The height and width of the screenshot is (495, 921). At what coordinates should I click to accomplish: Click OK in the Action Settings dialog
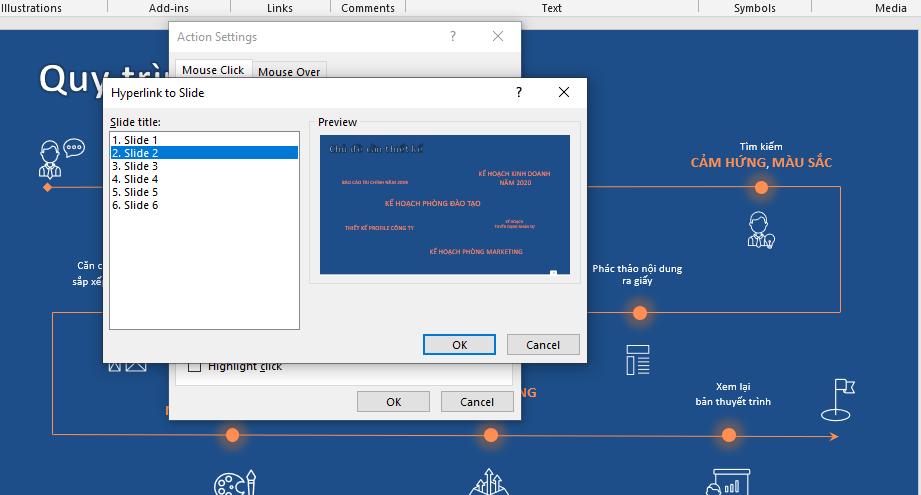394,402
